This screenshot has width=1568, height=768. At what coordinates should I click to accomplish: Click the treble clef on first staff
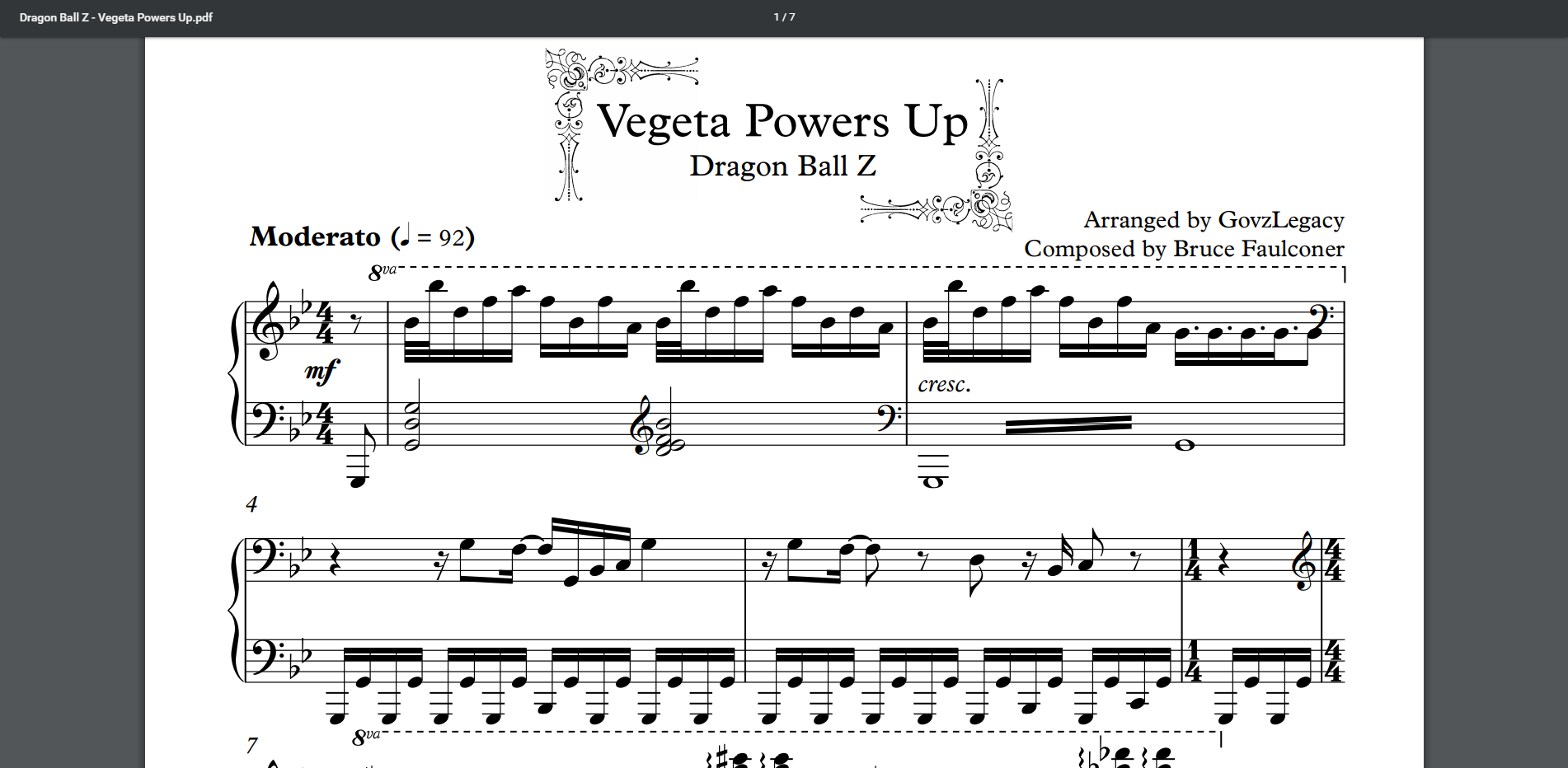click(x=269, y=321)
